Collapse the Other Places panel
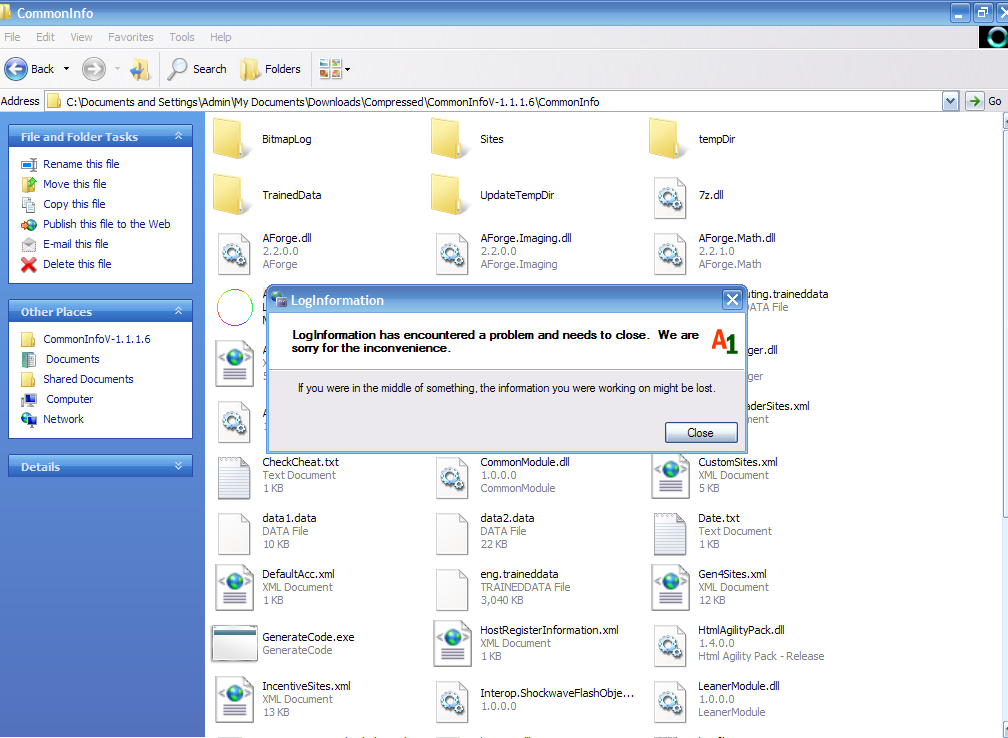This screenshot has height=738, width=1008. pyautogui.click(x=178, y=311)
